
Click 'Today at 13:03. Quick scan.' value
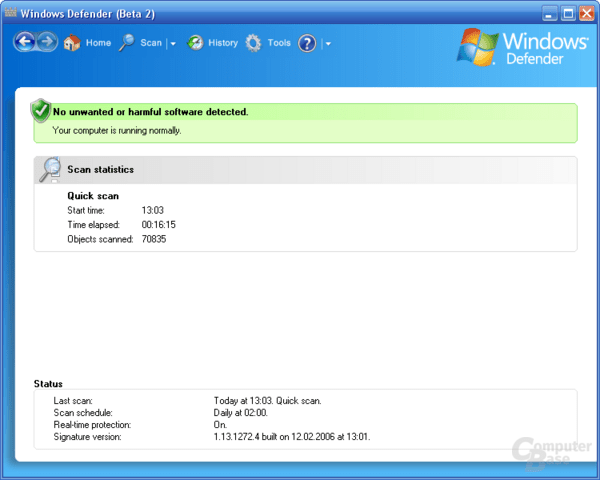(x=267, y=401)
